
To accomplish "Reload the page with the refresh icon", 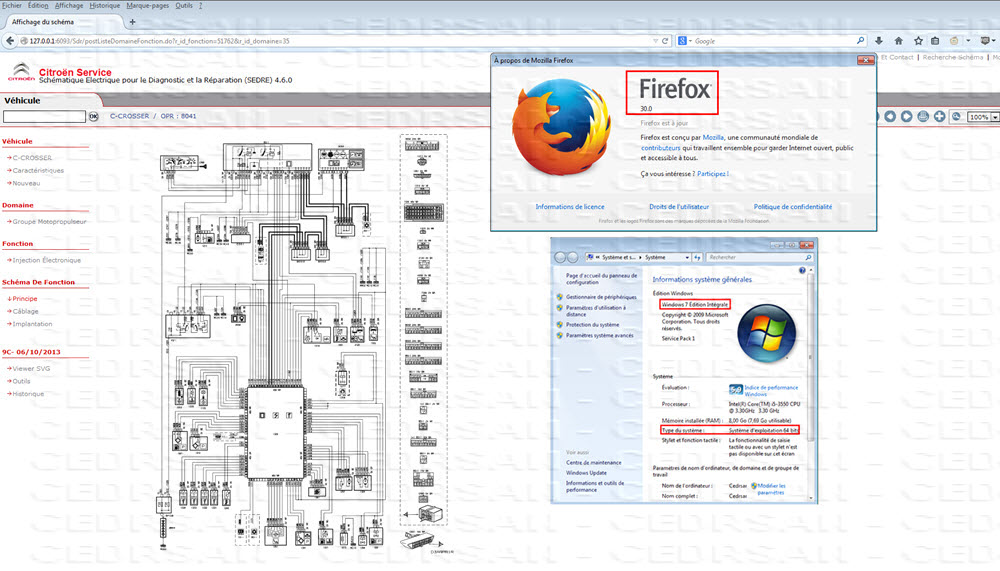I will pos(665,41).
